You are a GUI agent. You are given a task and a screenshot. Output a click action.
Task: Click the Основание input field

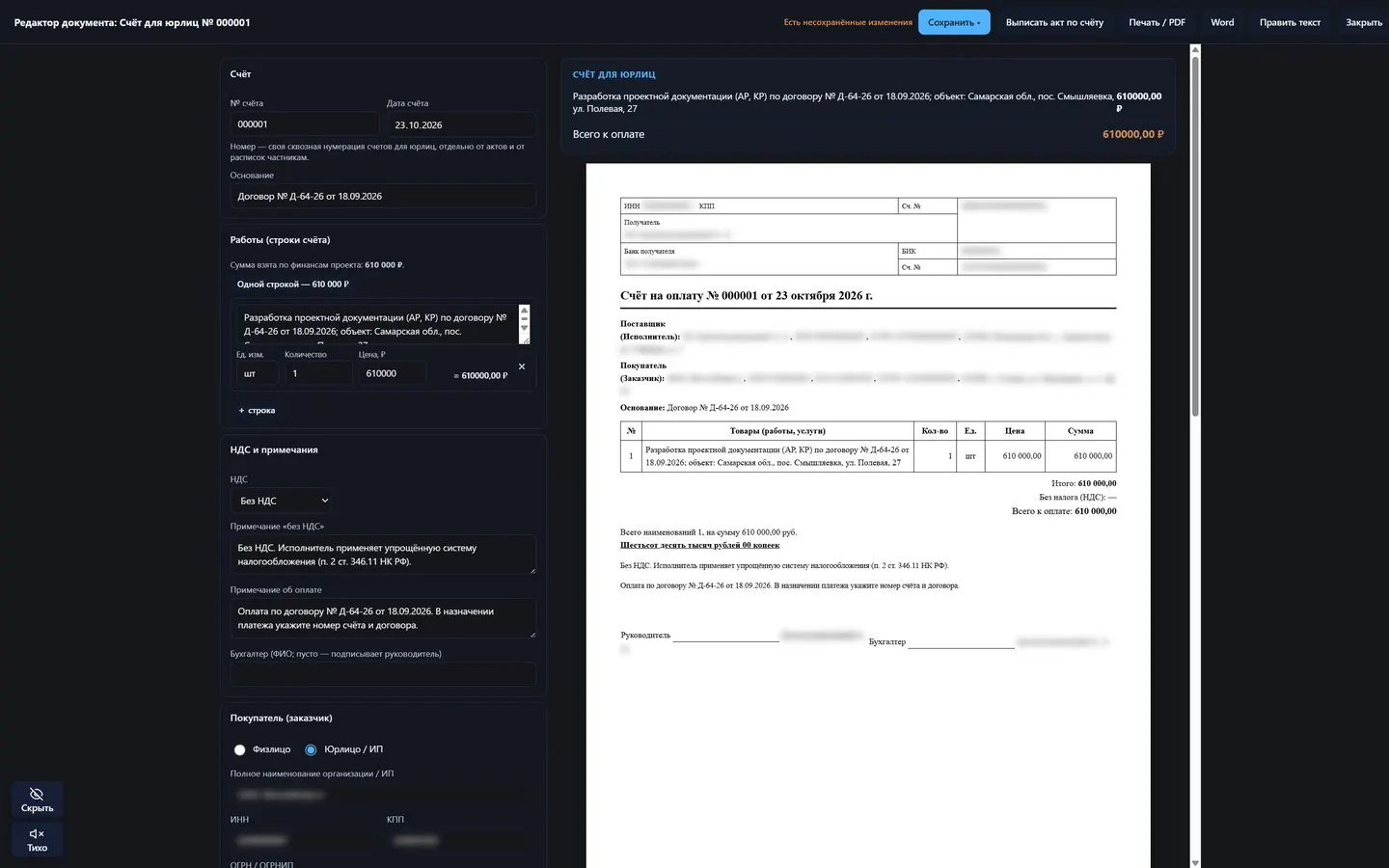coord(383,196)
